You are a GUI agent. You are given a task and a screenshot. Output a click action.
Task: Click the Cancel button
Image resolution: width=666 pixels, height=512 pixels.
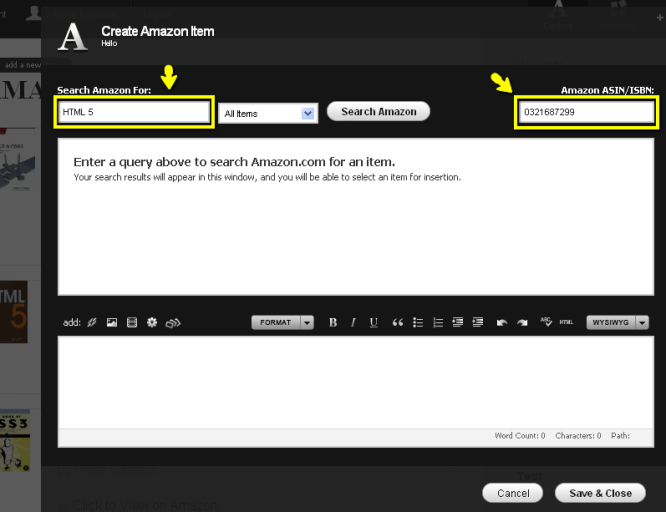pos(512,493)
